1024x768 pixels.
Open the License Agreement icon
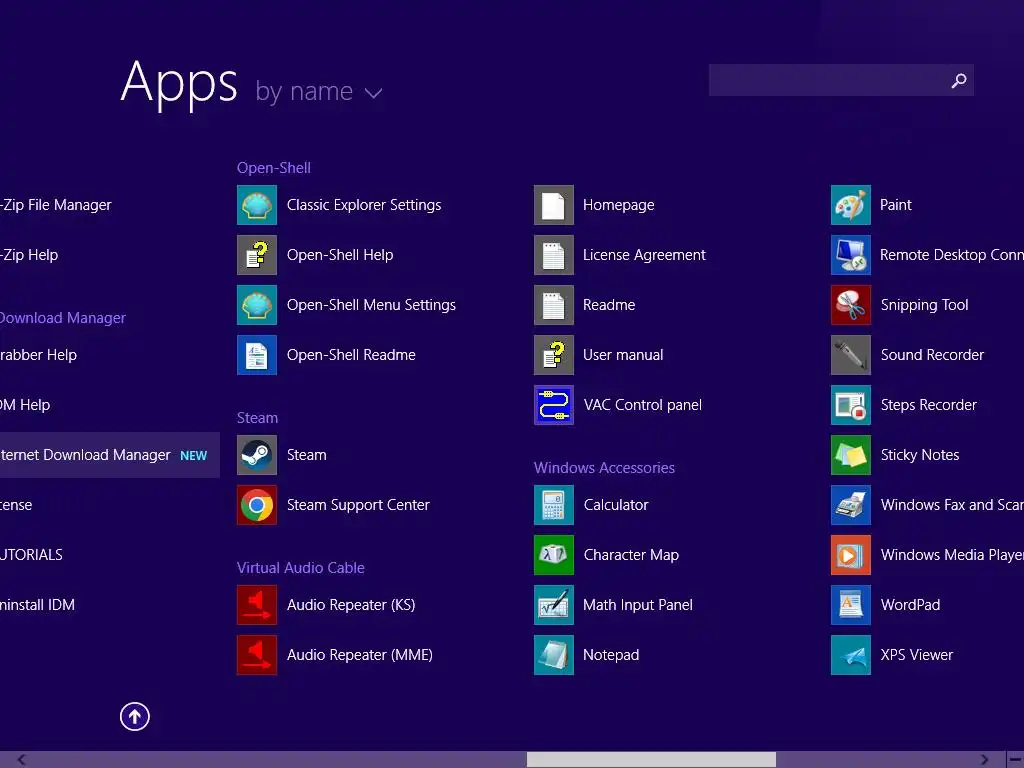click(554, 255)
